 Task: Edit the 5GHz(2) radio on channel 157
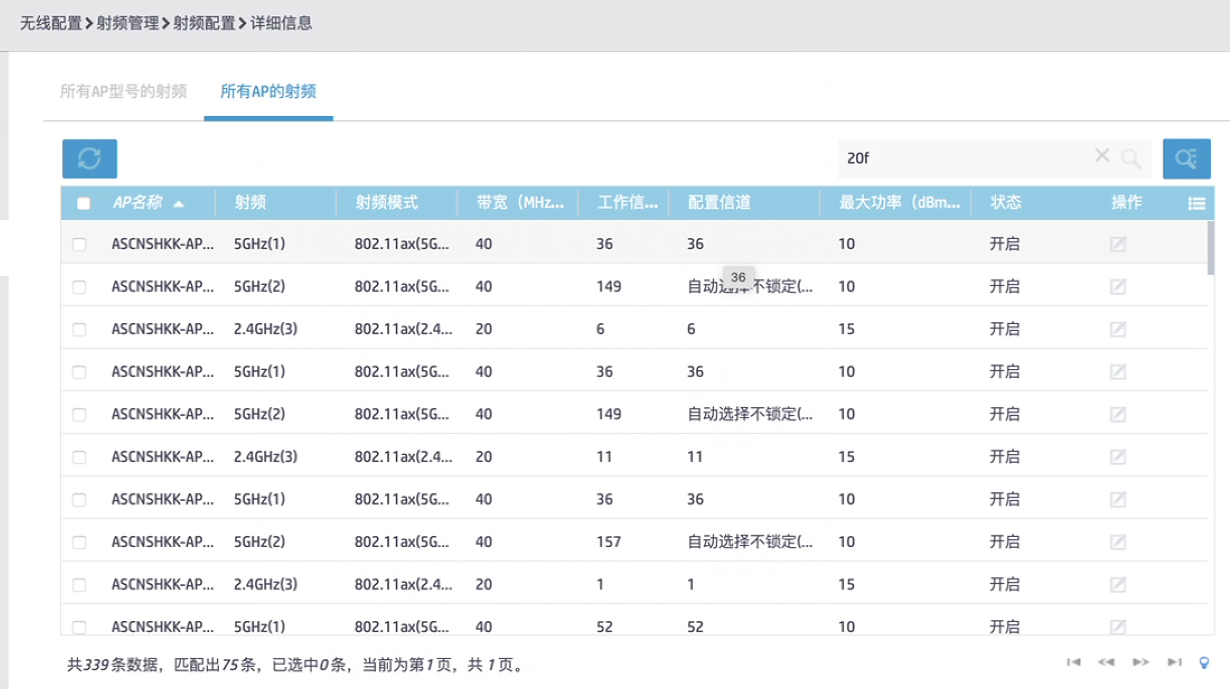click(1118, 542)
